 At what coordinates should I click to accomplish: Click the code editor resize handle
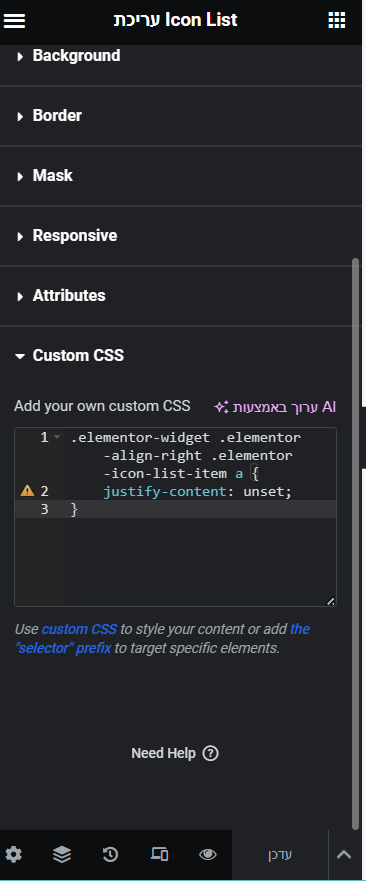click(331, 601)
